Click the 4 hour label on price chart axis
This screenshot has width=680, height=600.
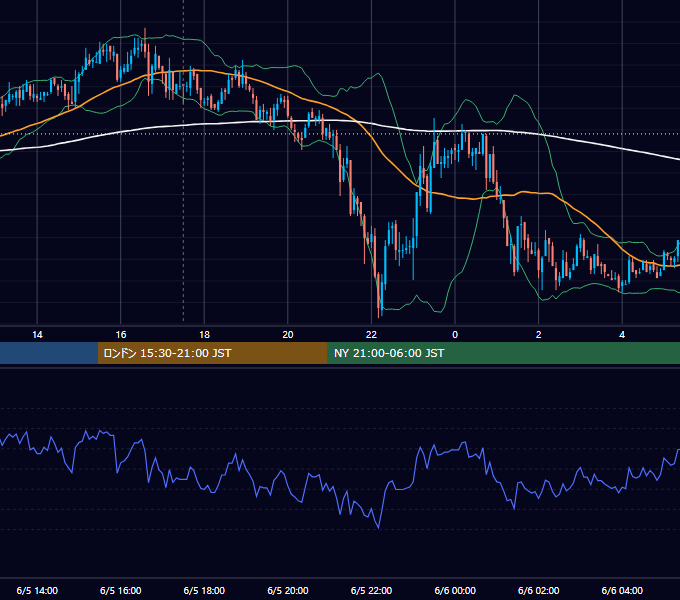[x=622, y=335]
